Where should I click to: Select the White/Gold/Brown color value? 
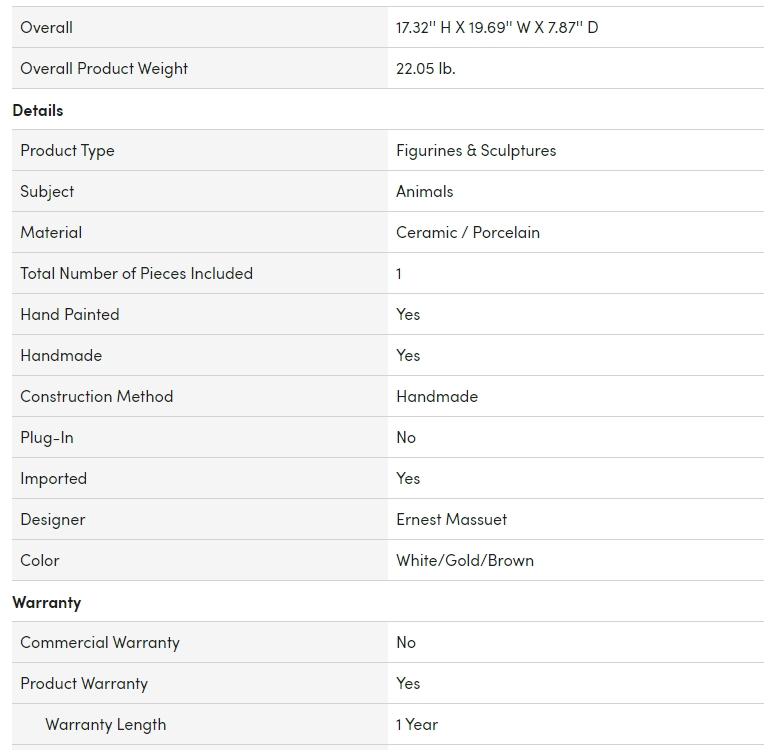pos(465,560)
